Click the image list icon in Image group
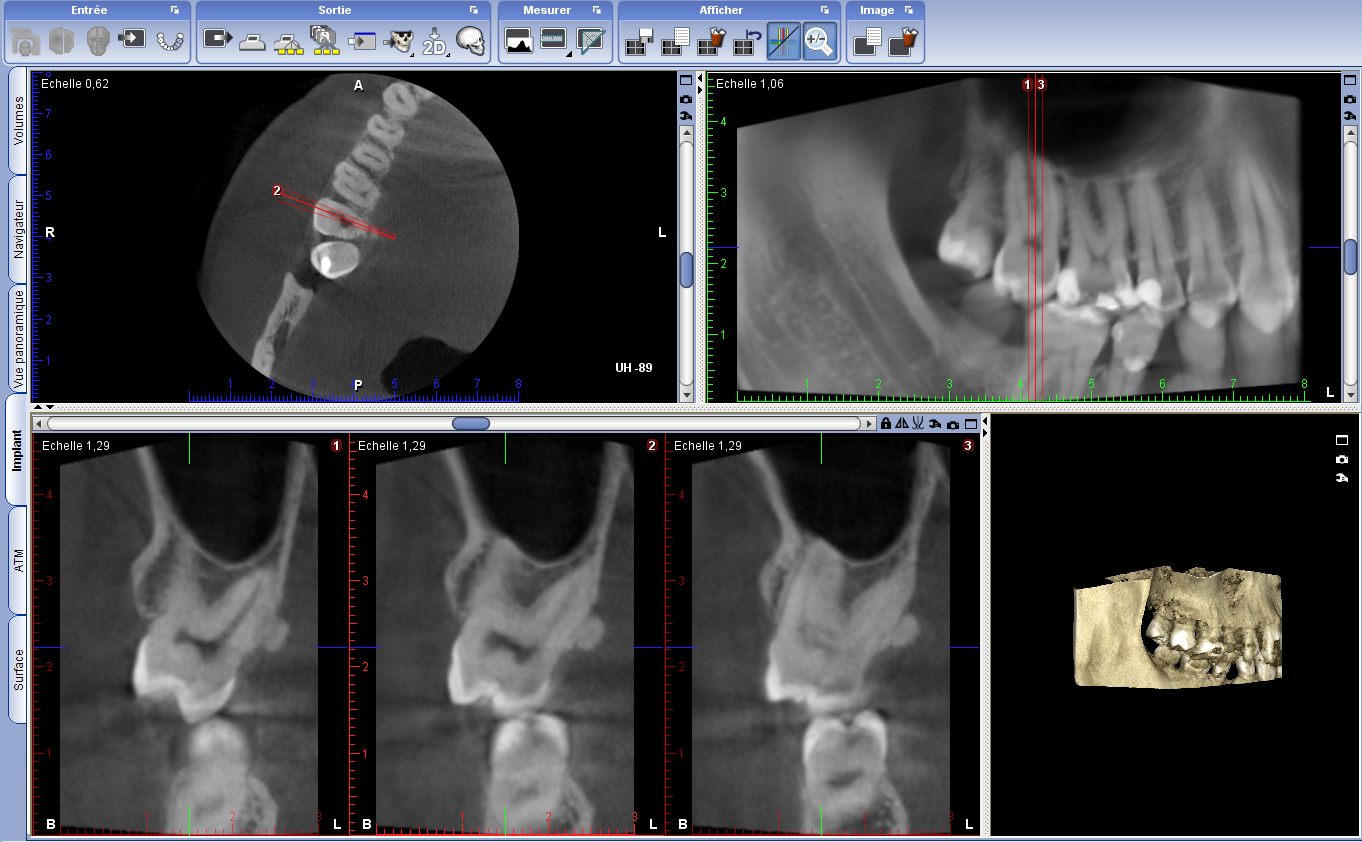Viewport: 1362px width, 842px height. (x=867, y=41)
